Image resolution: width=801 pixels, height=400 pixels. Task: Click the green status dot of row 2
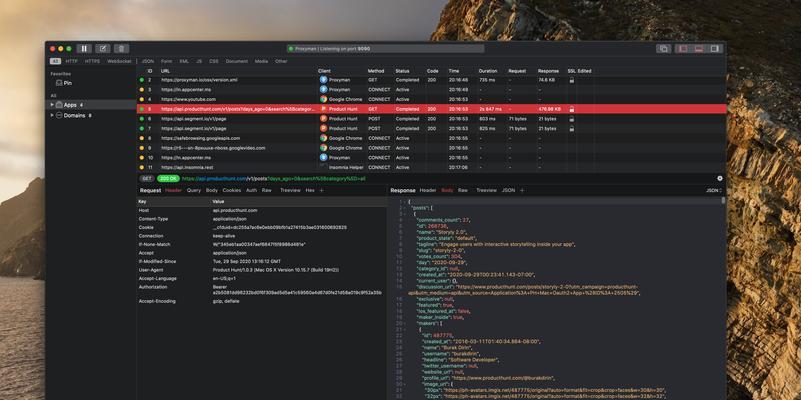point(142,80)
